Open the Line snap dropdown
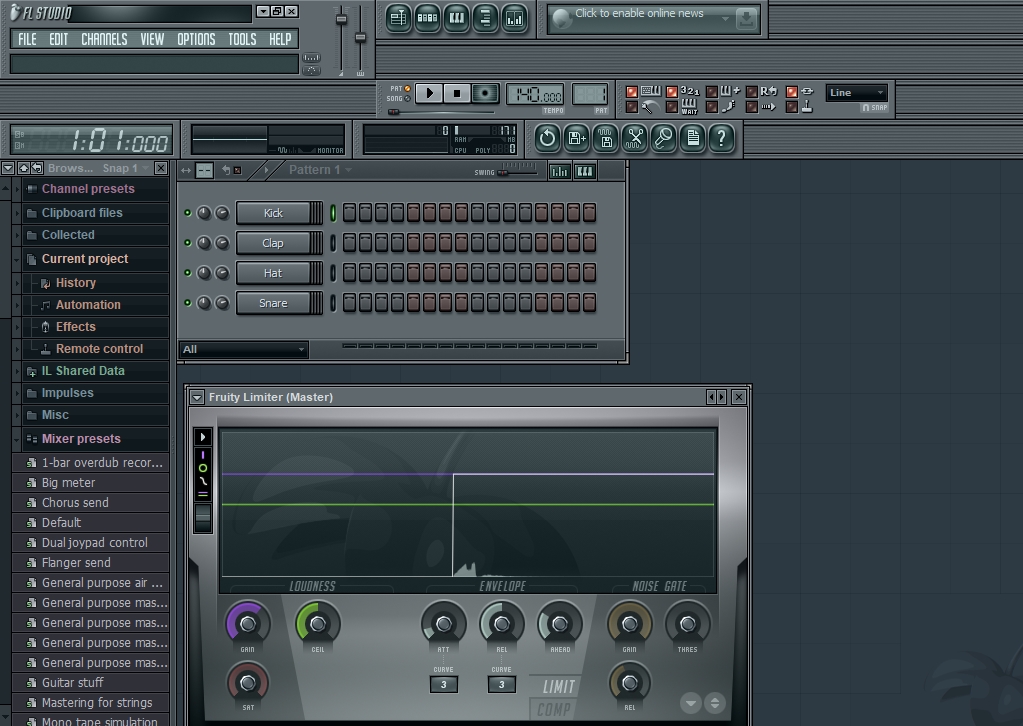This screenshot has height=726, width=1023. pyautogui.click(x=856, y=93)
